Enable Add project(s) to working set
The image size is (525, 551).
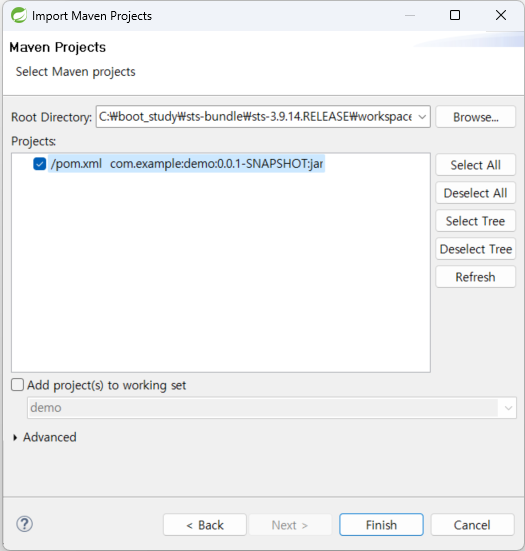tap(18, 385)
